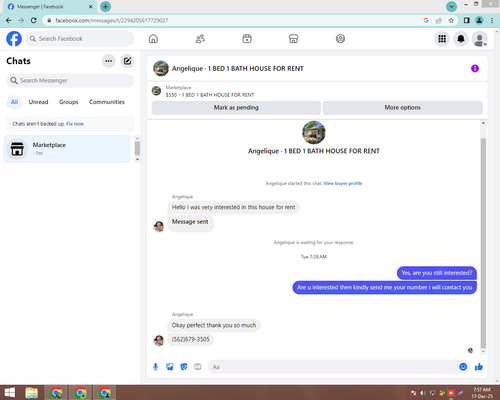
Task: Click the Search Facebook box
Action: (x=80, y=39)
